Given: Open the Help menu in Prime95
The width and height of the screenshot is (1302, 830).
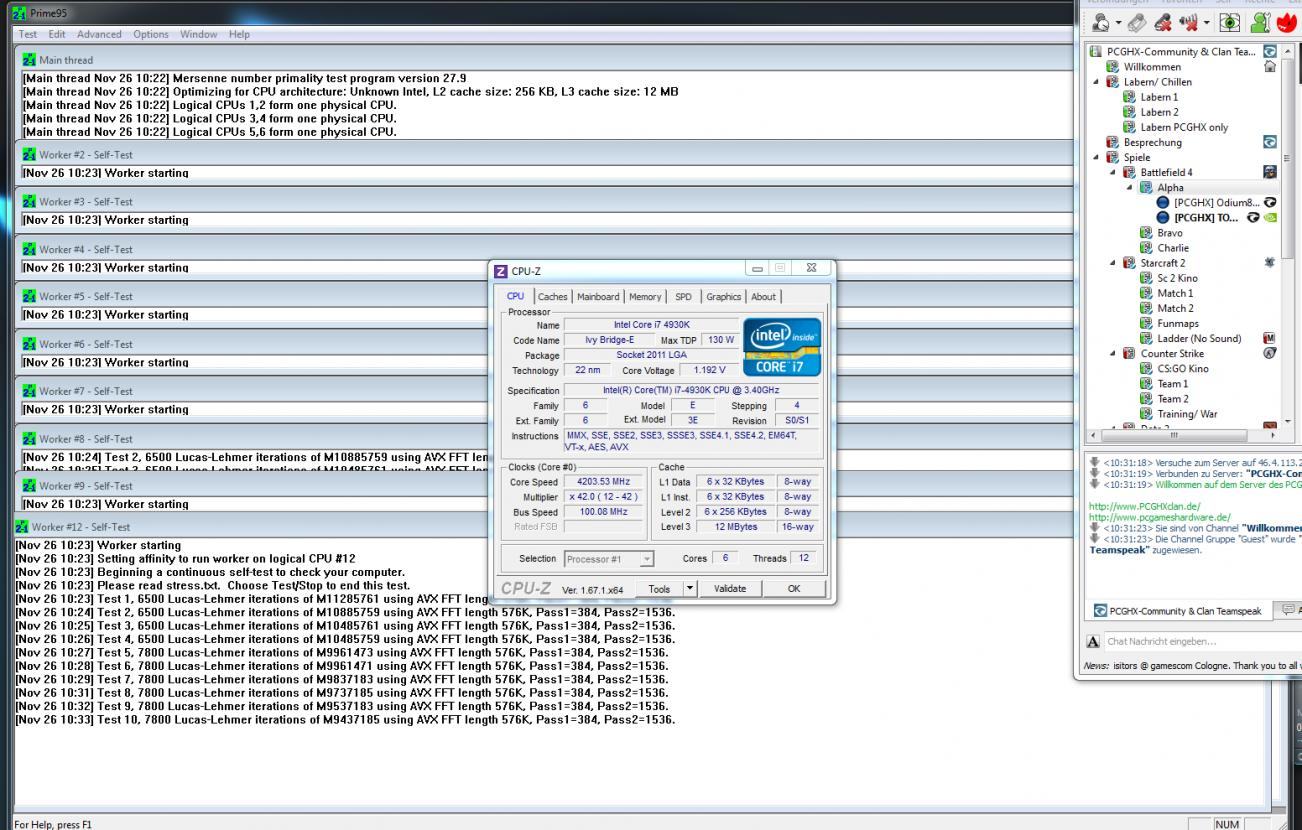Looking at the screenshot, I should tap(239, 34).
